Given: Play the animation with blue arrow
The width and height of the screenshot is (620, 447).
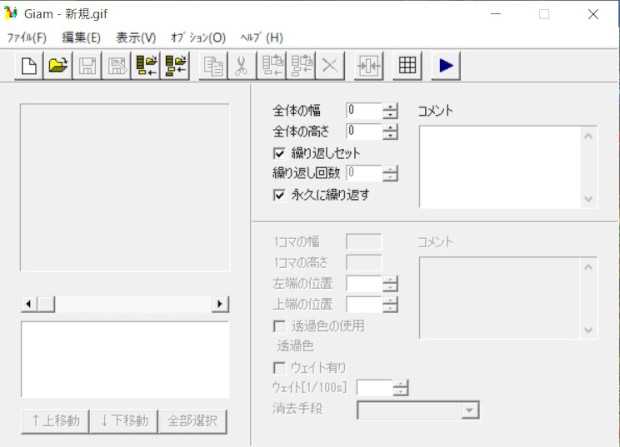Looking at the screenshot, I should (x=446, y=66).
